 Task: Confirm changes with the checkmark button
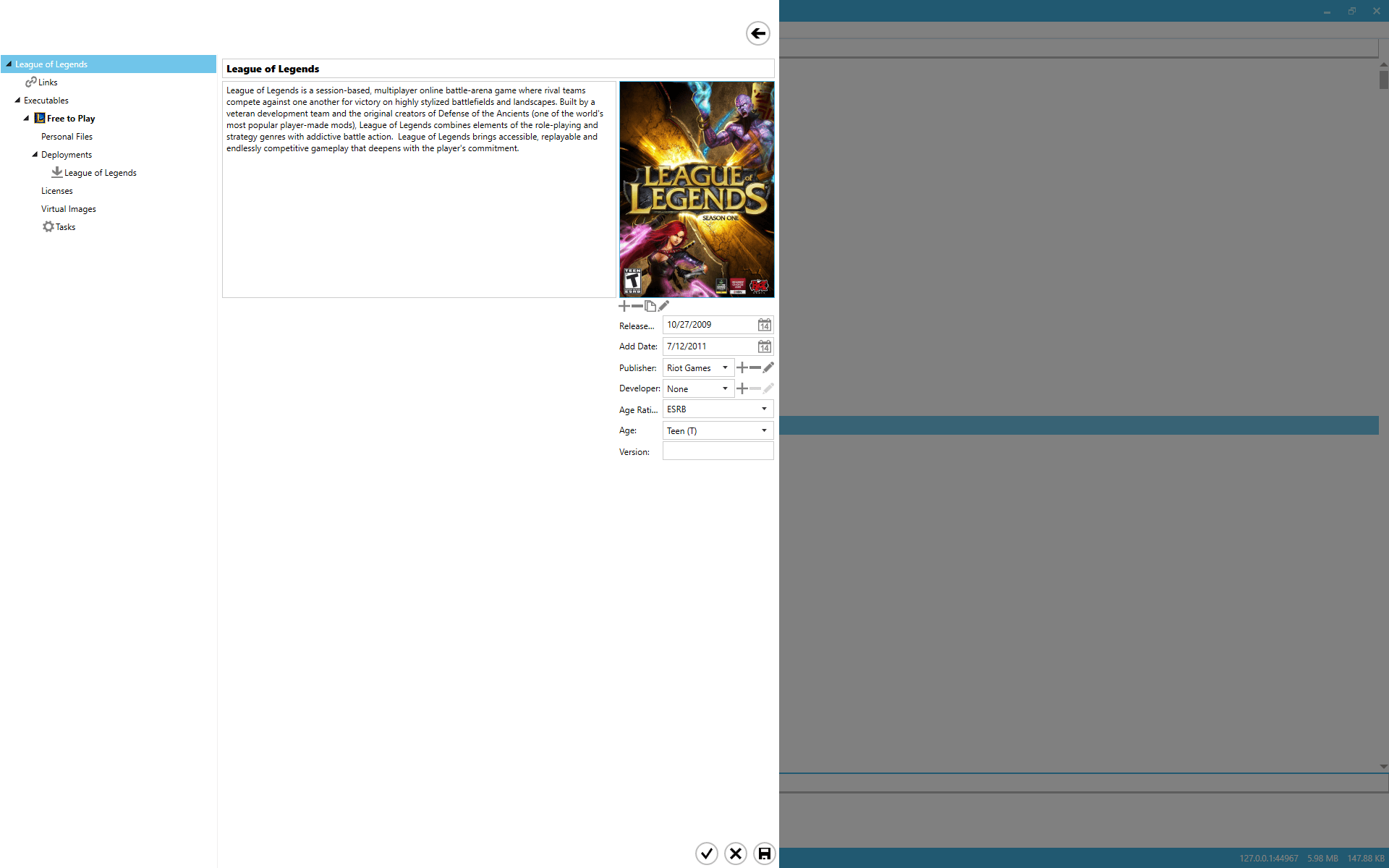pos(706,854)
